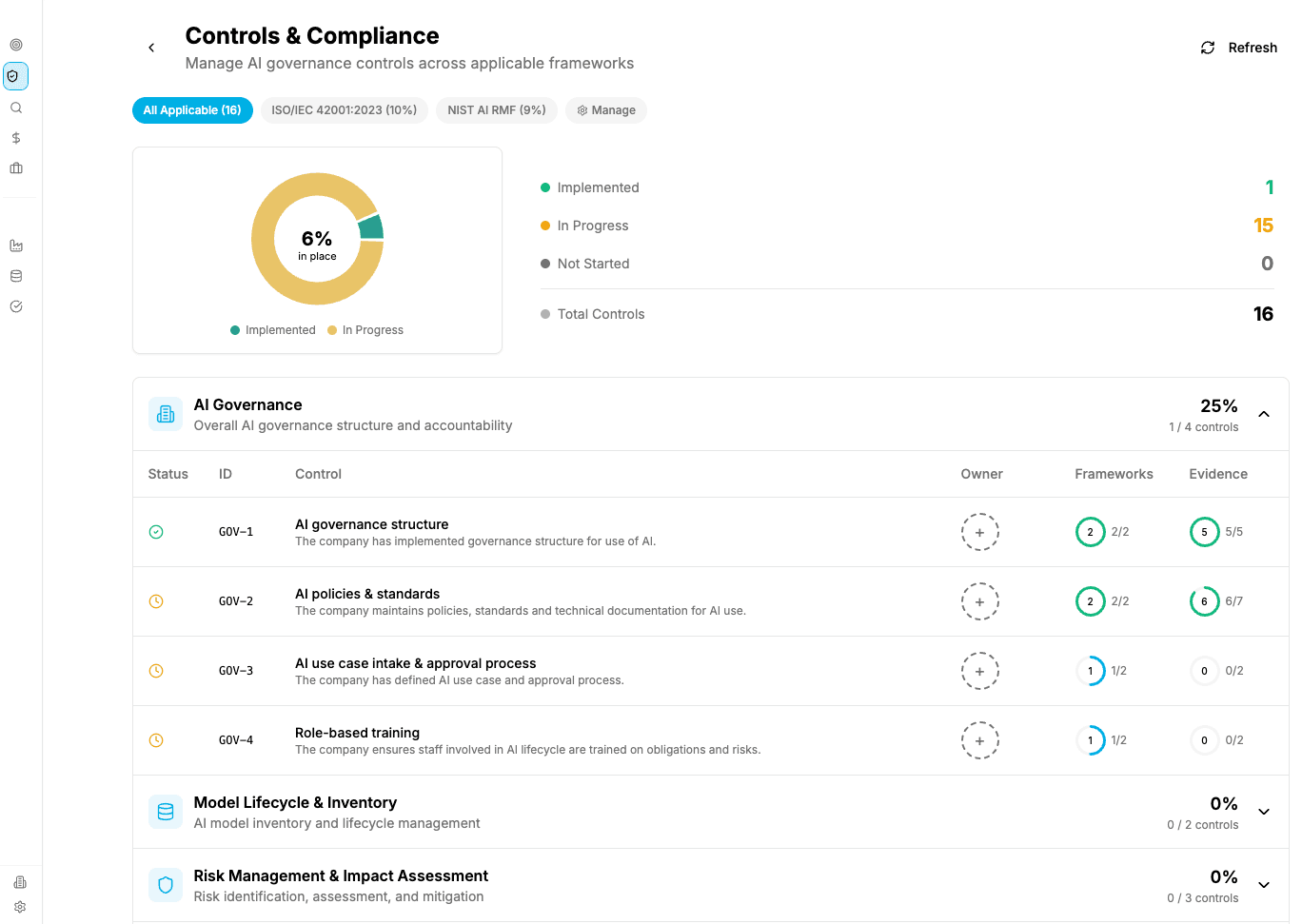Click the circled checkmark icon in the sidebar
The width and height of the screenshot is (1302, 924).
[16, 306]
